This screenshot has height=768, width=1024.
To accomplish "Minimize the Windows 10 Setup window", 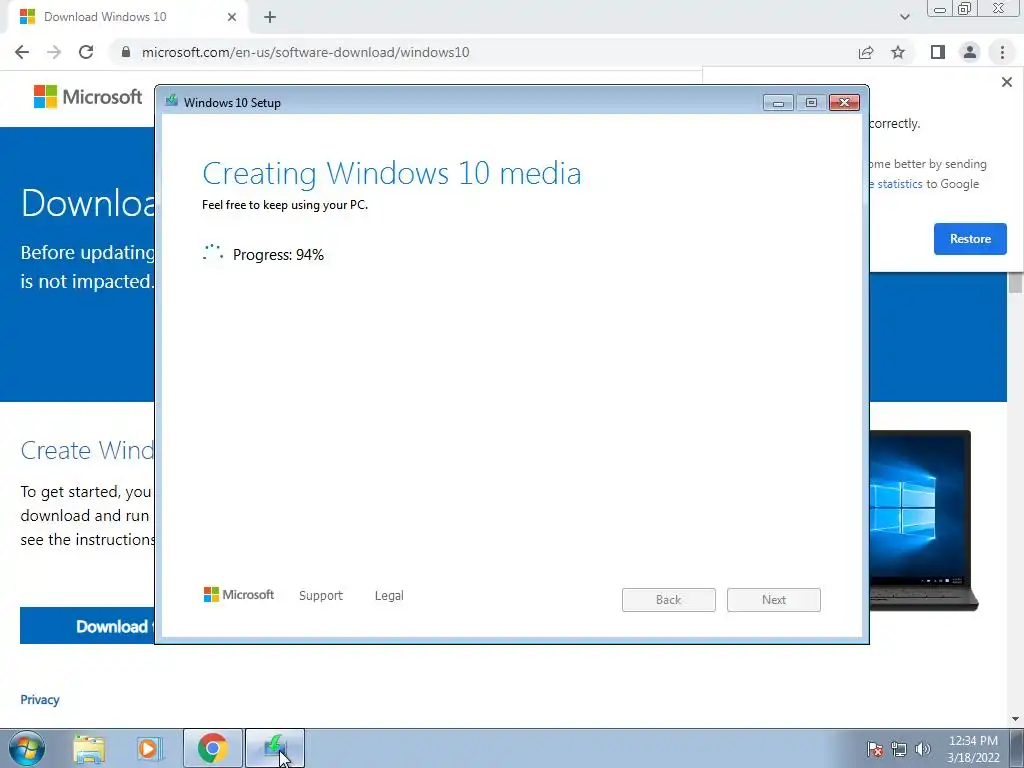I will pyautogui.click(x=778, y=103).
